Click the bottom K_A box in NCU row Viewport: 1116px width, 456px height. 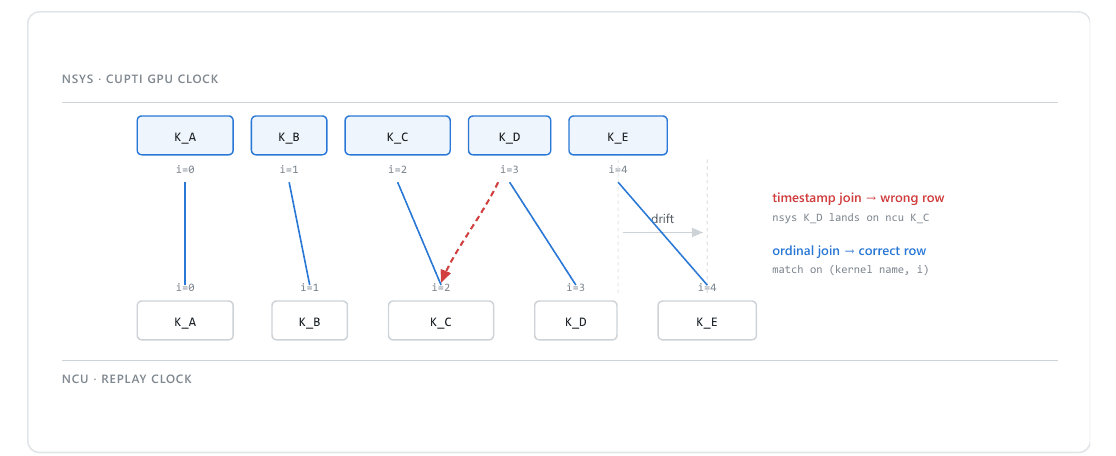(185, 321)
